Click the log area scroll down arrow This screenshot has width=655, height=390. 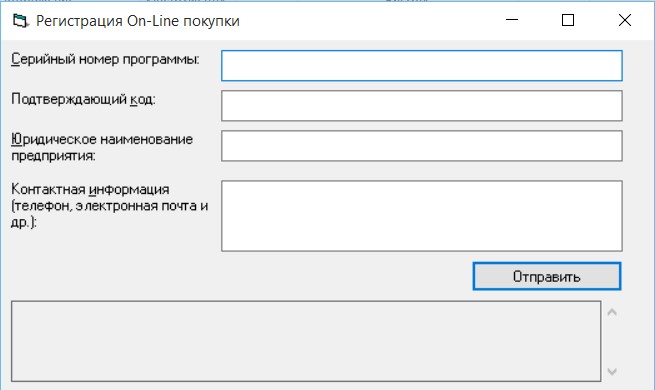612,371
